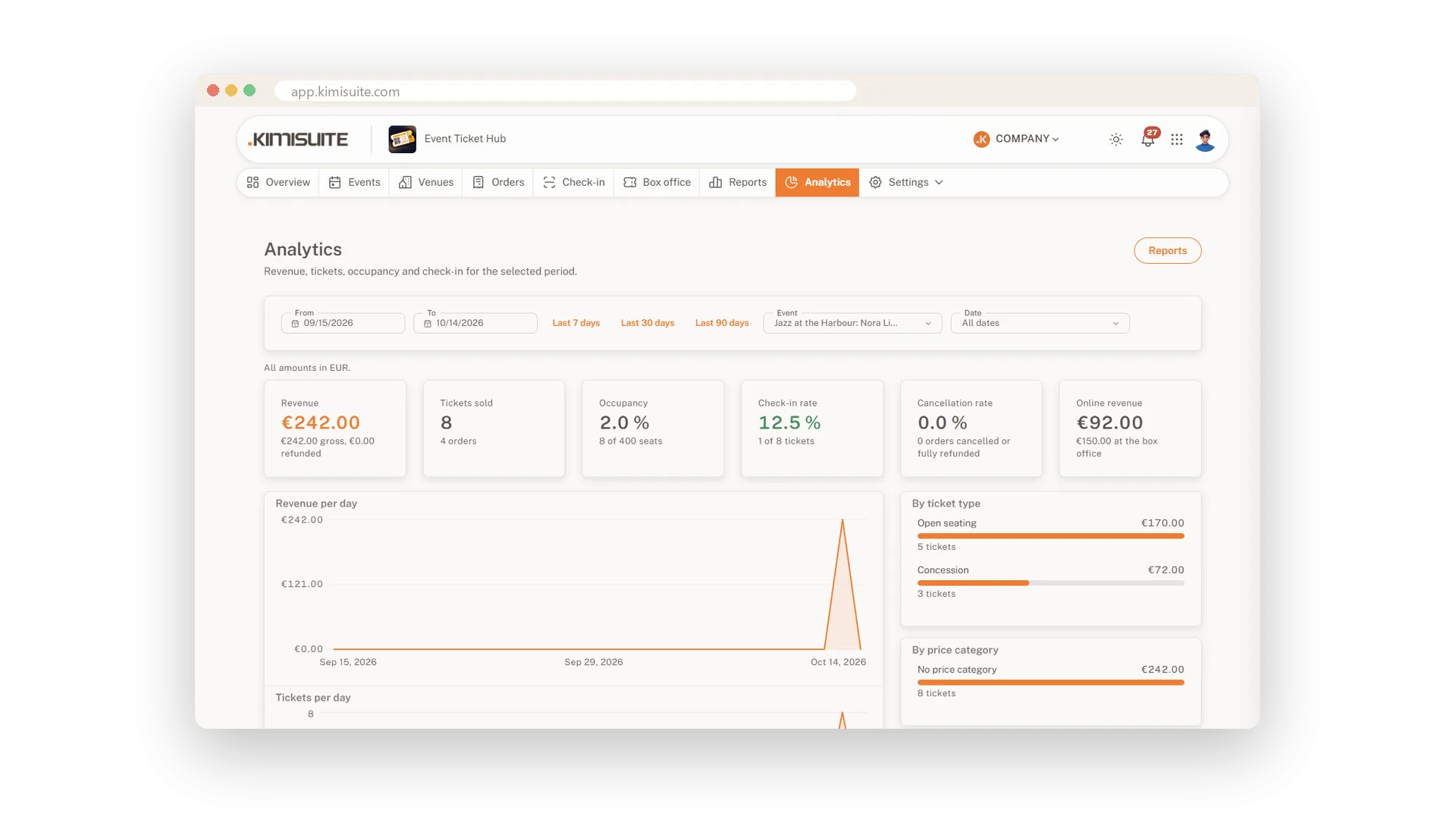Click the Cancellation rate 0.0 % value

[x=942, y=423]
